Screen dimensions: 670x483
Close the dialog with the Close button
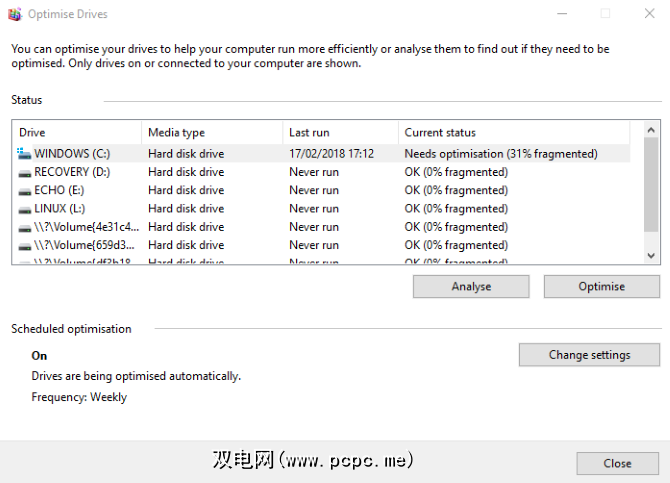tap(617, 463)
